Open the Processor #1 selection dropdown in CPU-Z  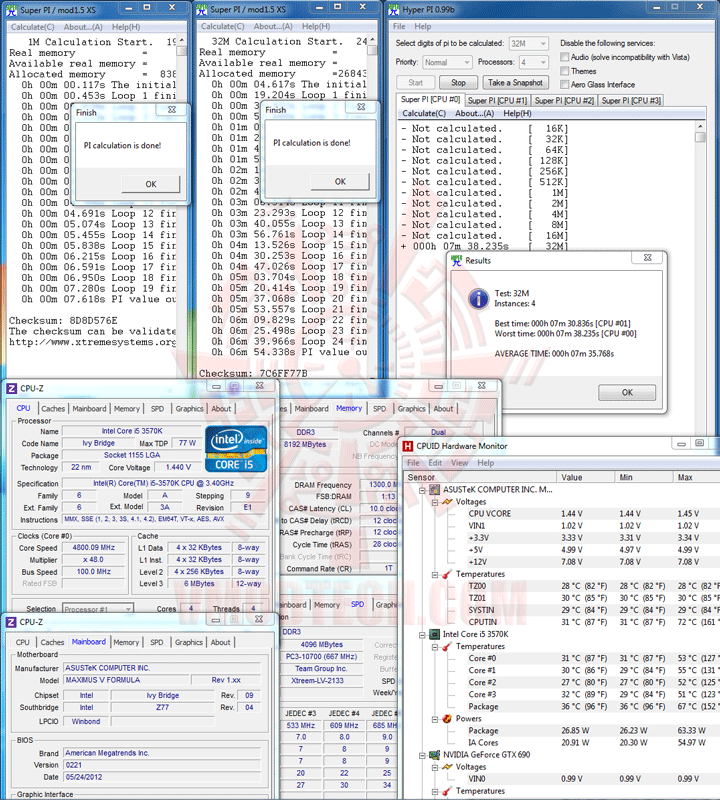97,609
